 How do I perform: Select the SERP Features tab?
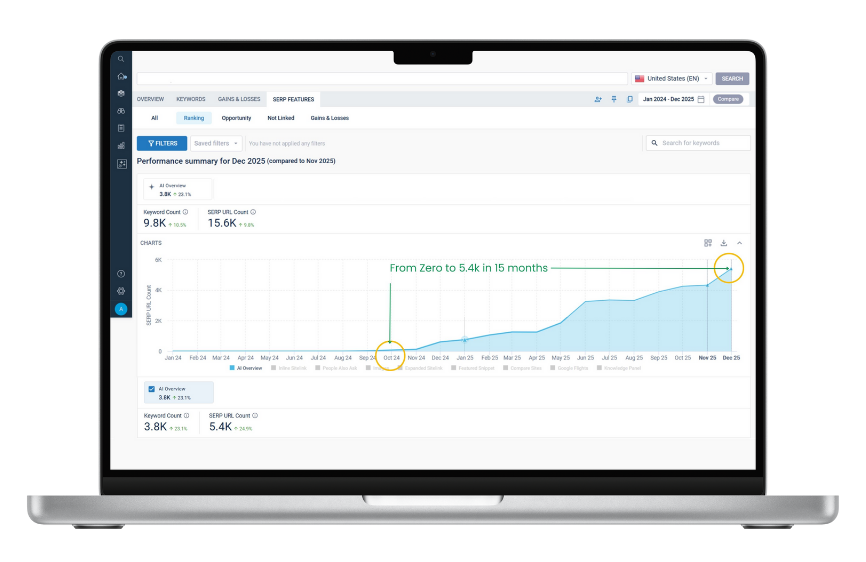(293, 99)
